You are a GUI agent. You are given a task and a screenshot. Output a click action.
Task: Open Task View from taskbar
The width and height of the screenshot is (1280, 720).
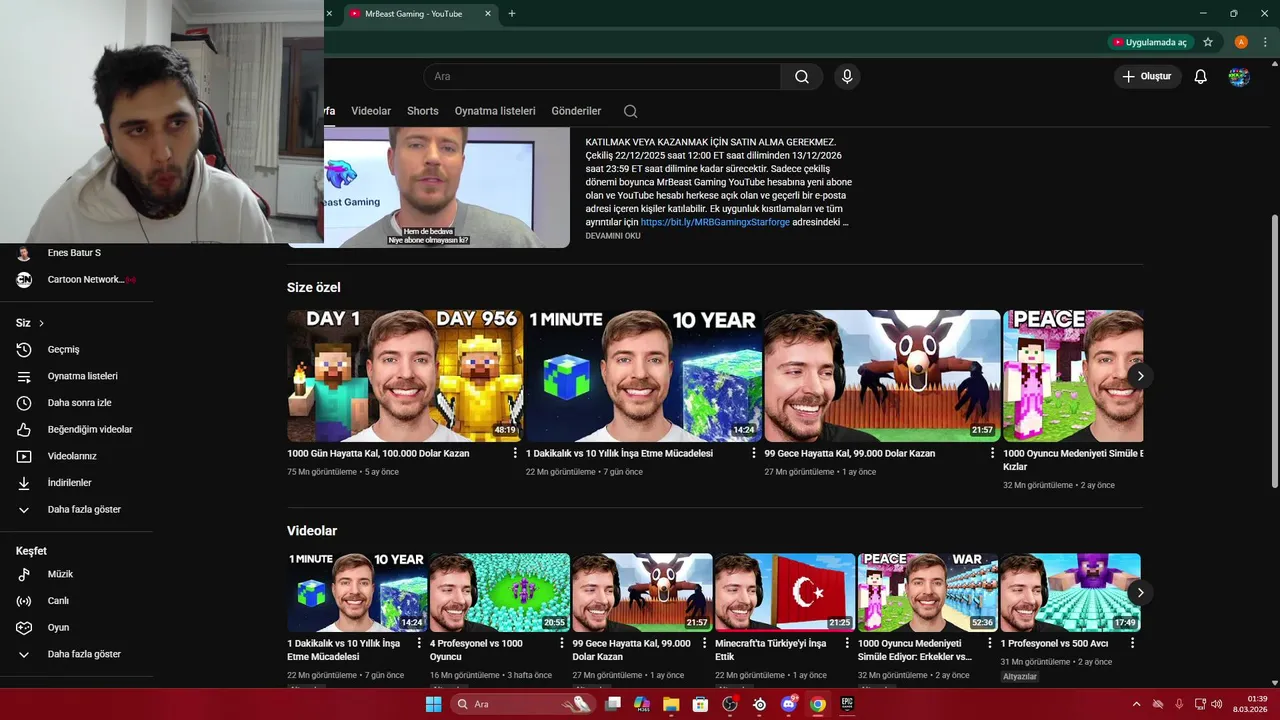pos(613,704)
